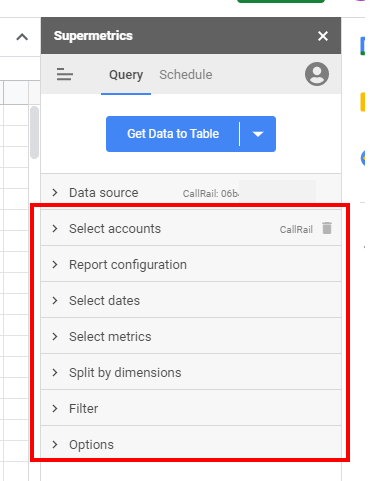The width and height of the screenshot is (373, 481).
Task: Close the Supermetrics sidebar
Action: coord(323,36)
